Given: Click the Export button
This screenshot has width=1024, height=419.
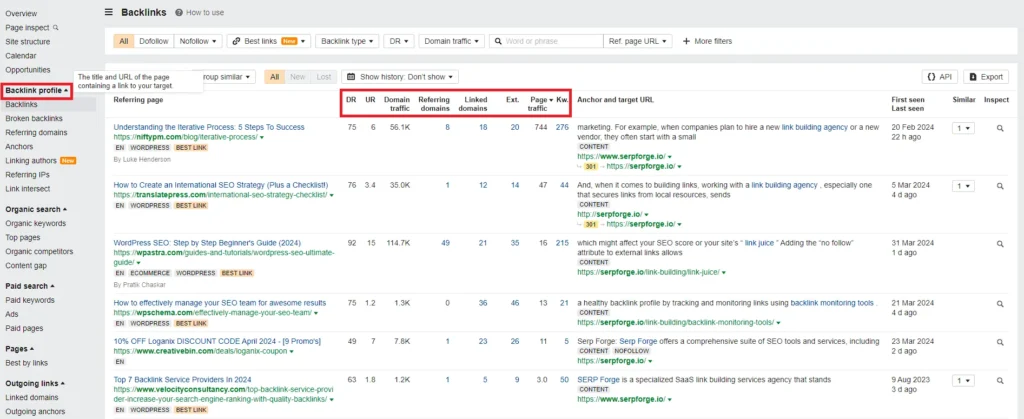Looking at the screenshot, I should coord(986,77).
